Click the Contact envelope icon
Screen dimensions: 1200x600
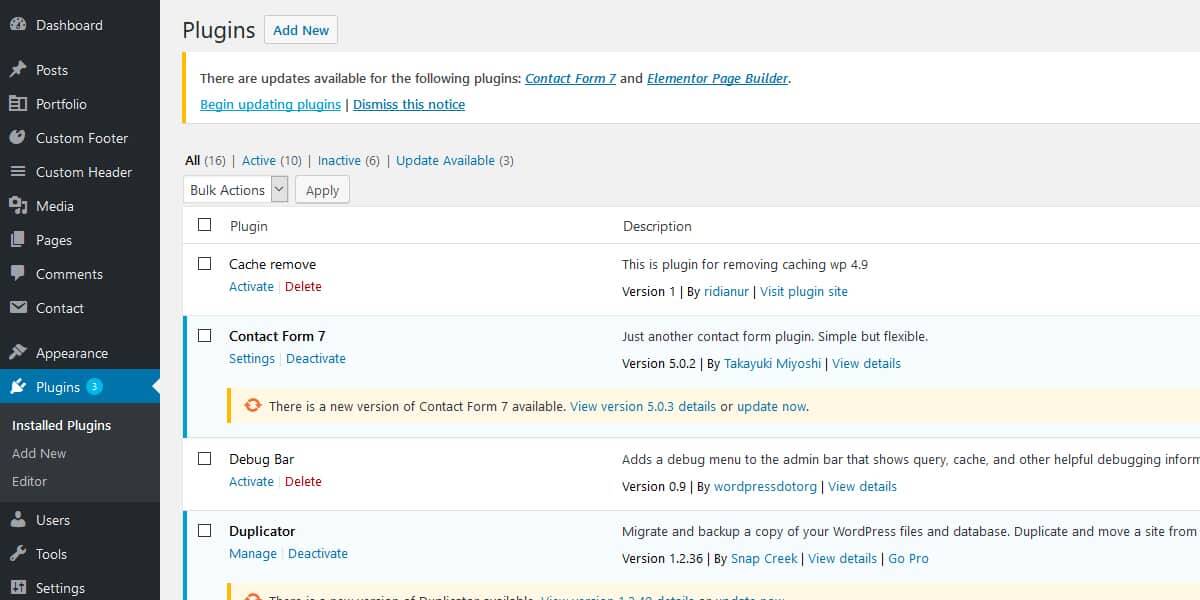click(x=18, y=308)
